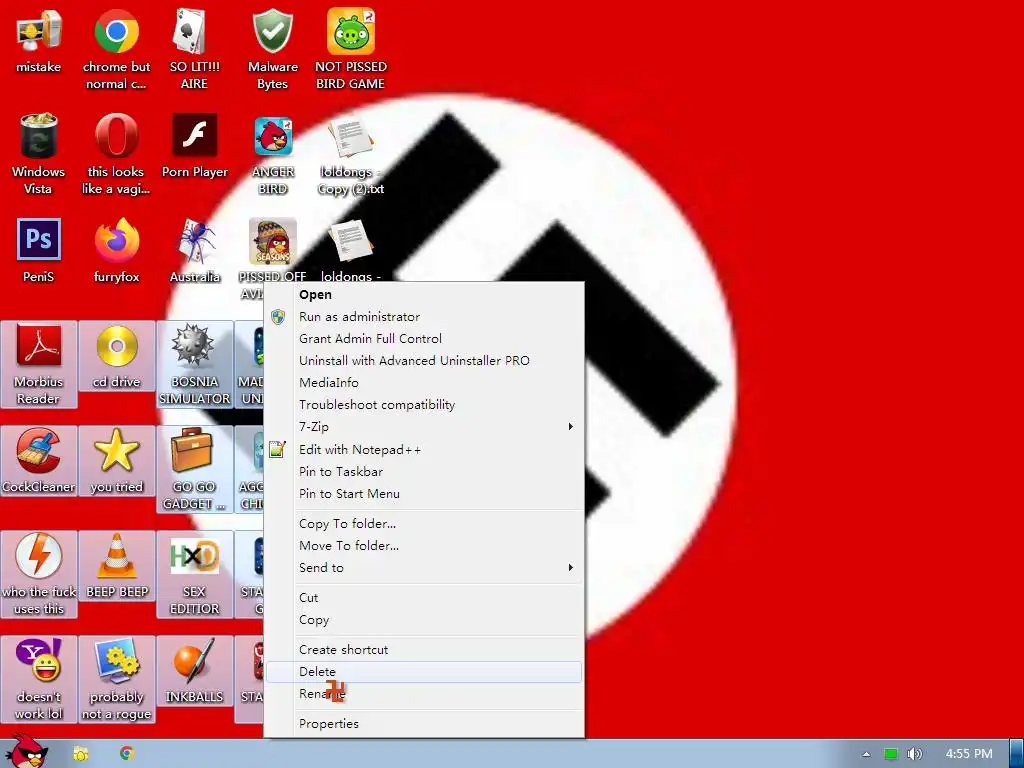Select 'Run as administrator'

(x=424, y=317)
